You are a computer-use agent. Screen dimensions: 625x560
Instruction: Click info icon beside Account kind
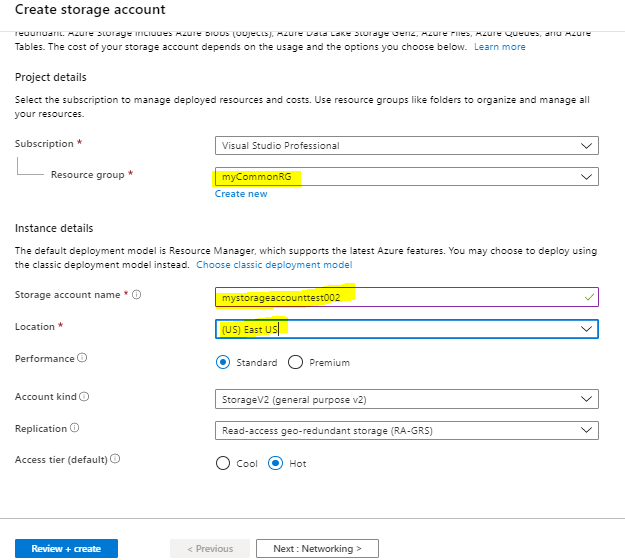pyautogui.click(x=84, y=397)
